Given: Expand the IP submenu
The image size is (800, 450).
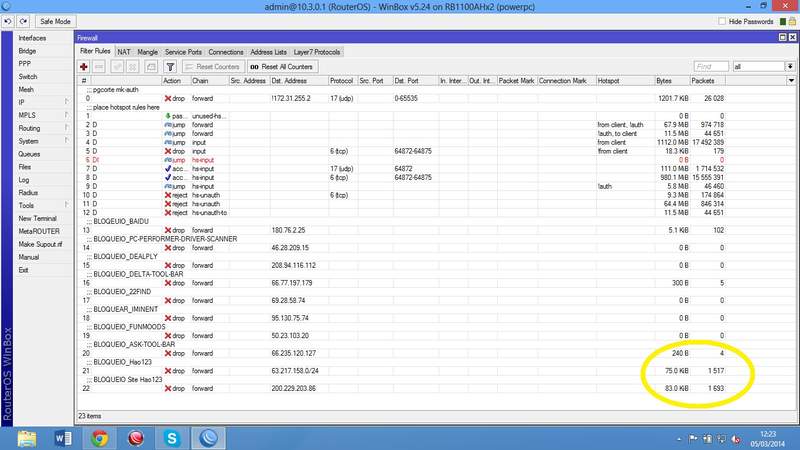Looking at the screenshot, I should 43,102.
